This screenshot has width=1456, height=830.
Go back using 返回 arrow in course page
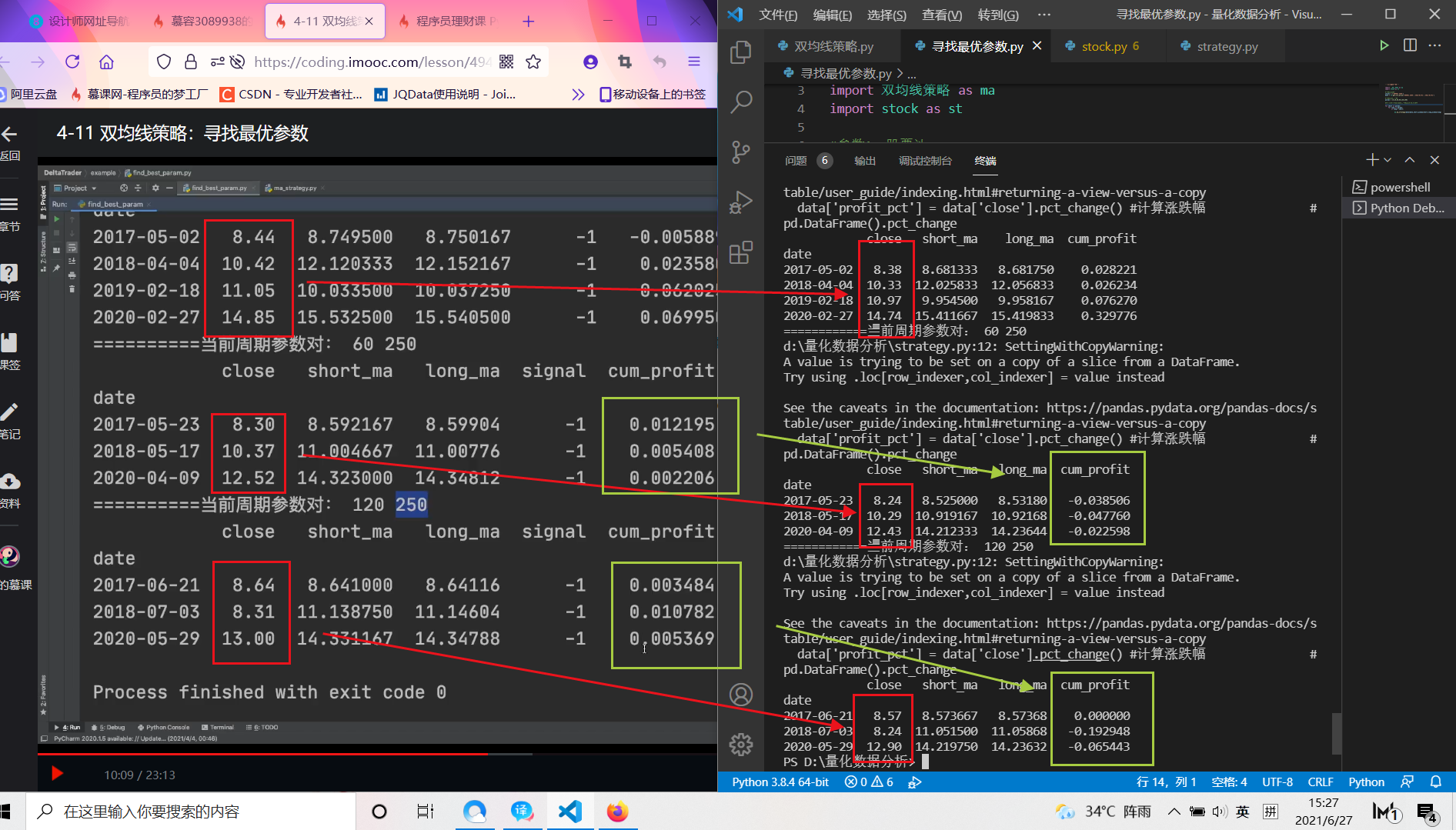(x=9, y=142)
